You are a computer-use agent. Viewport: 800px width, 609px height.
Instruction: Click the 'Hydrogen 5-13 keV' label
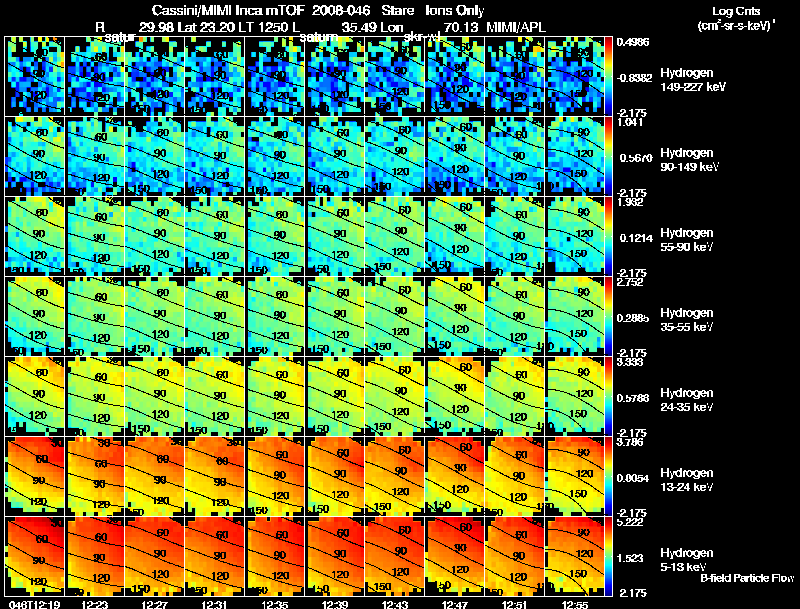pos(687,560)
